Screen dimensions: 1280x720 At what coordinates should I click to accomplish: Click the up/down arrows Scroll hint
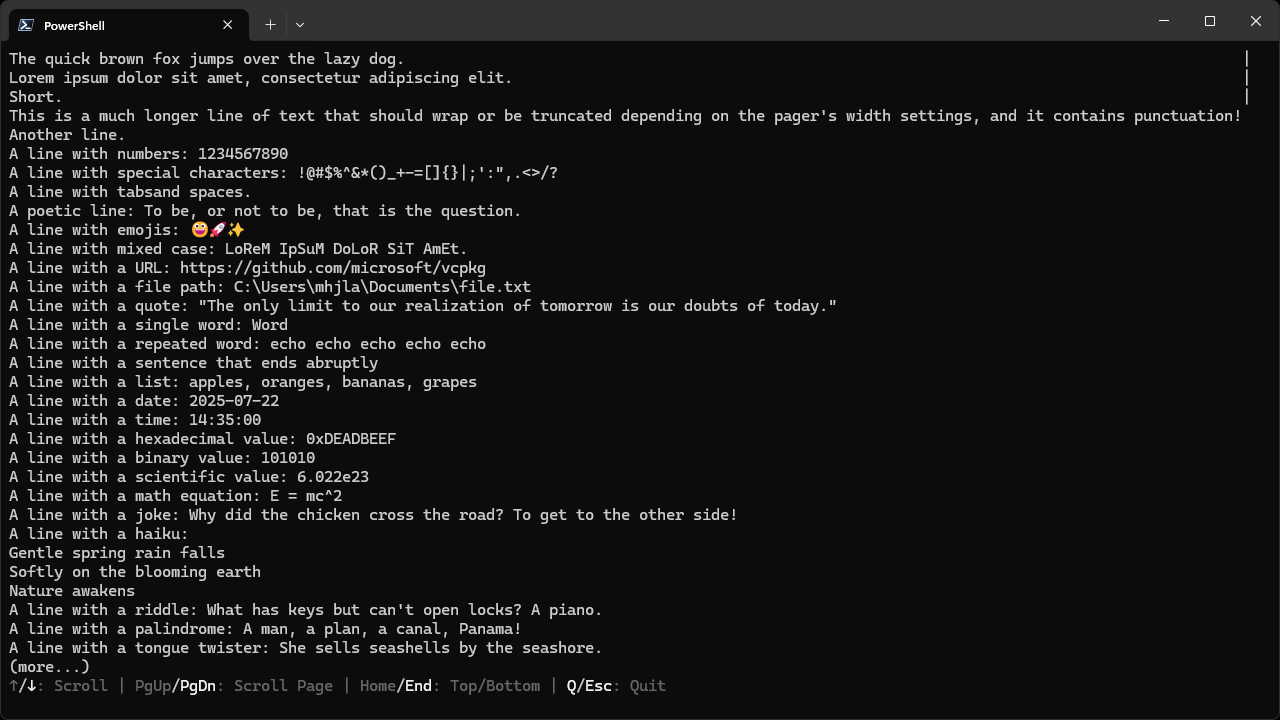point(58,686)
